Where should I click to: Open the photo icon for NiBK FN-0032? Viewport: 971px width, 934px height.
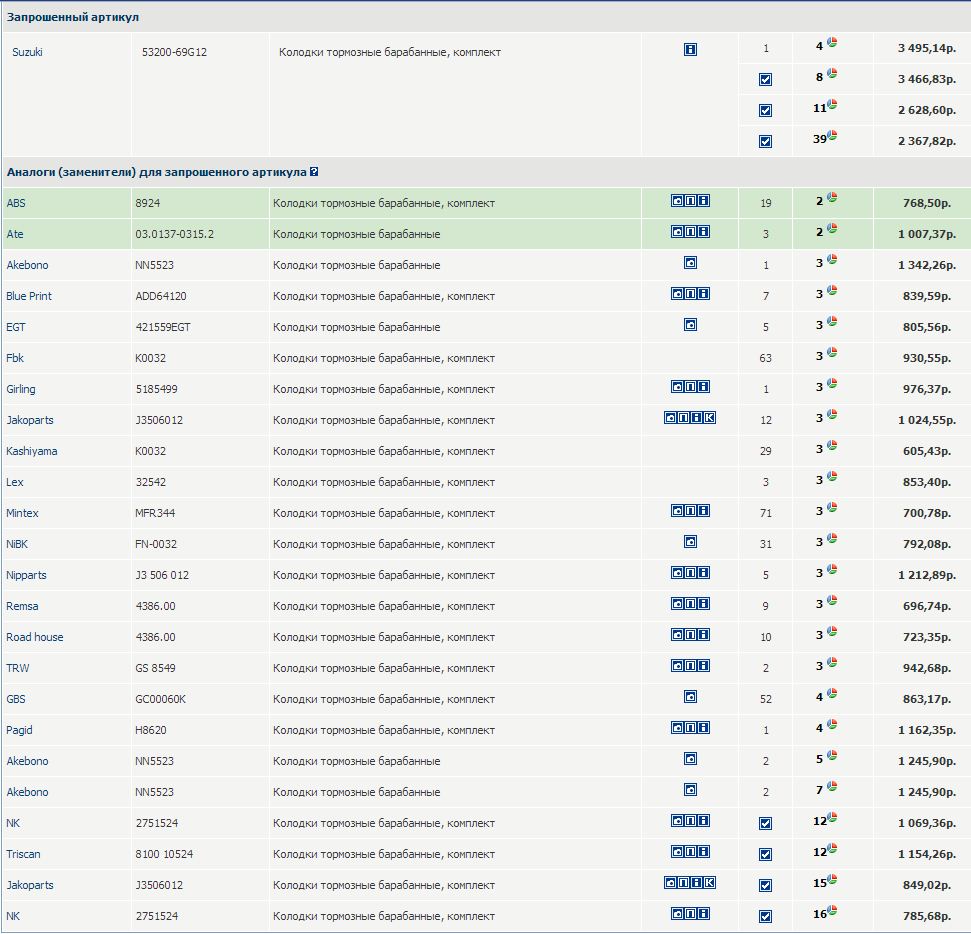coord(690,542)
